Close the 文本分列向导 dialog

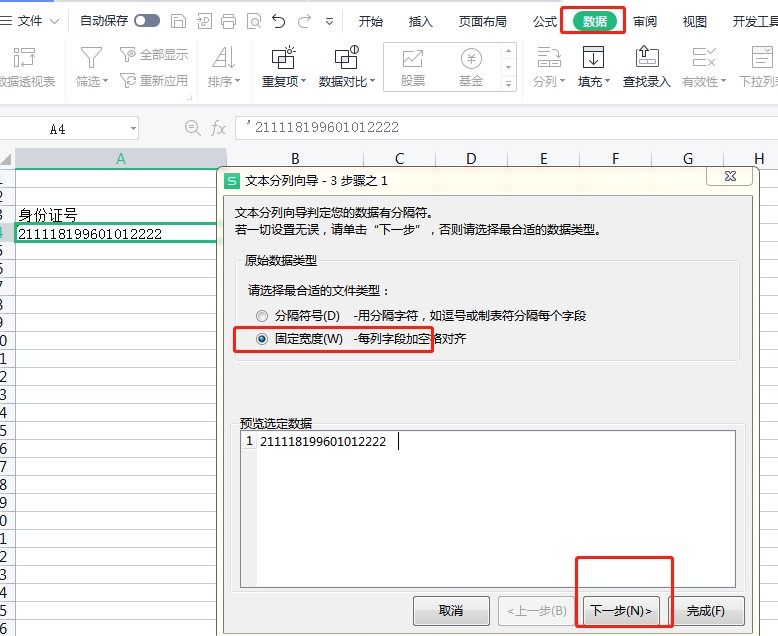(730, 176)
